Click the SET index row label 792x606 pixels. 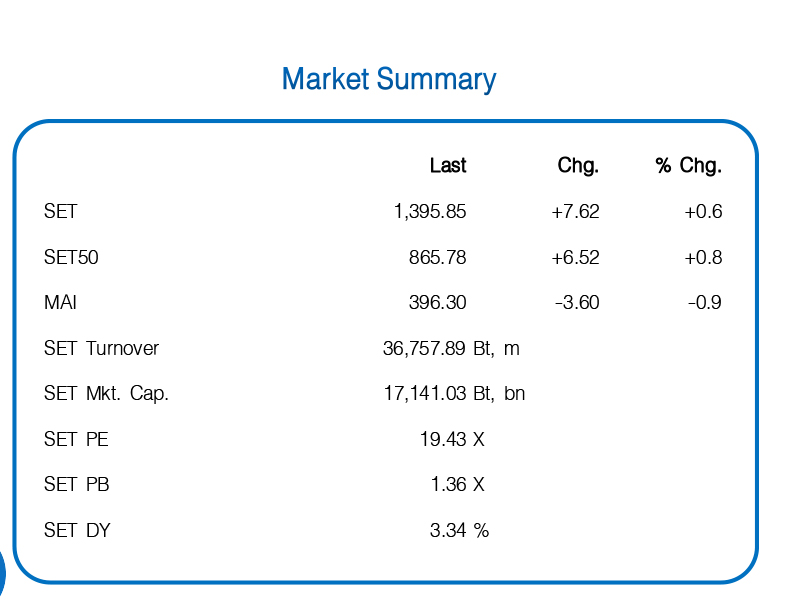pyautogui.click(x=61, y=211)
